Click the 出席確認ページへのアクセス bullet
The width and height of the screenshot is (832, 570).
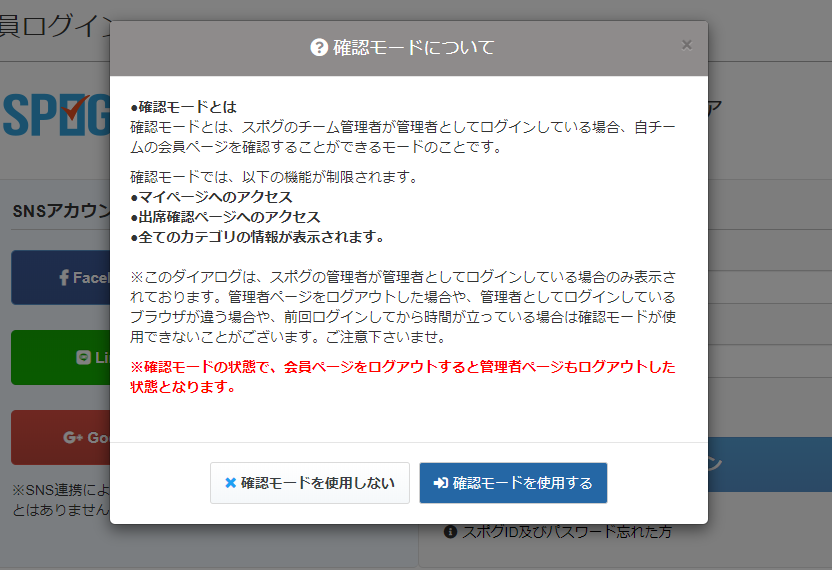coord(225,217)
